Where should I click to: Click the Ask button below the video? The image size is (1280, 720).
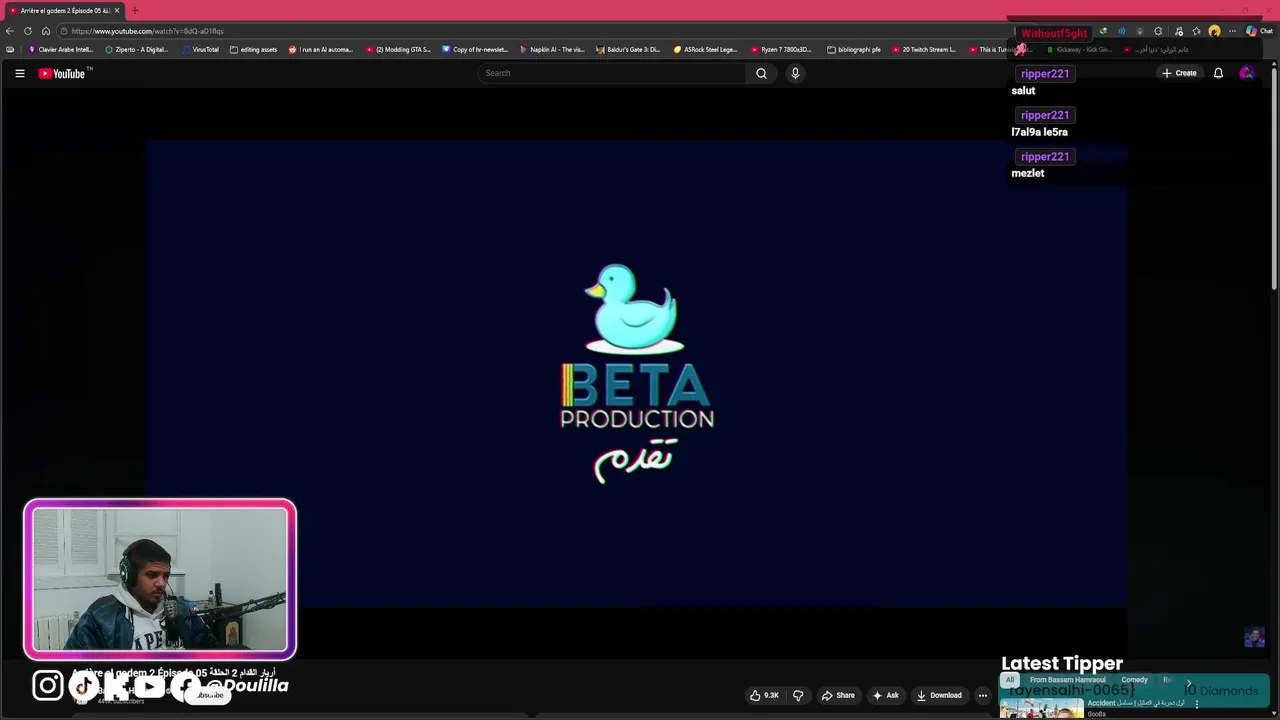(x=886, y=695)
